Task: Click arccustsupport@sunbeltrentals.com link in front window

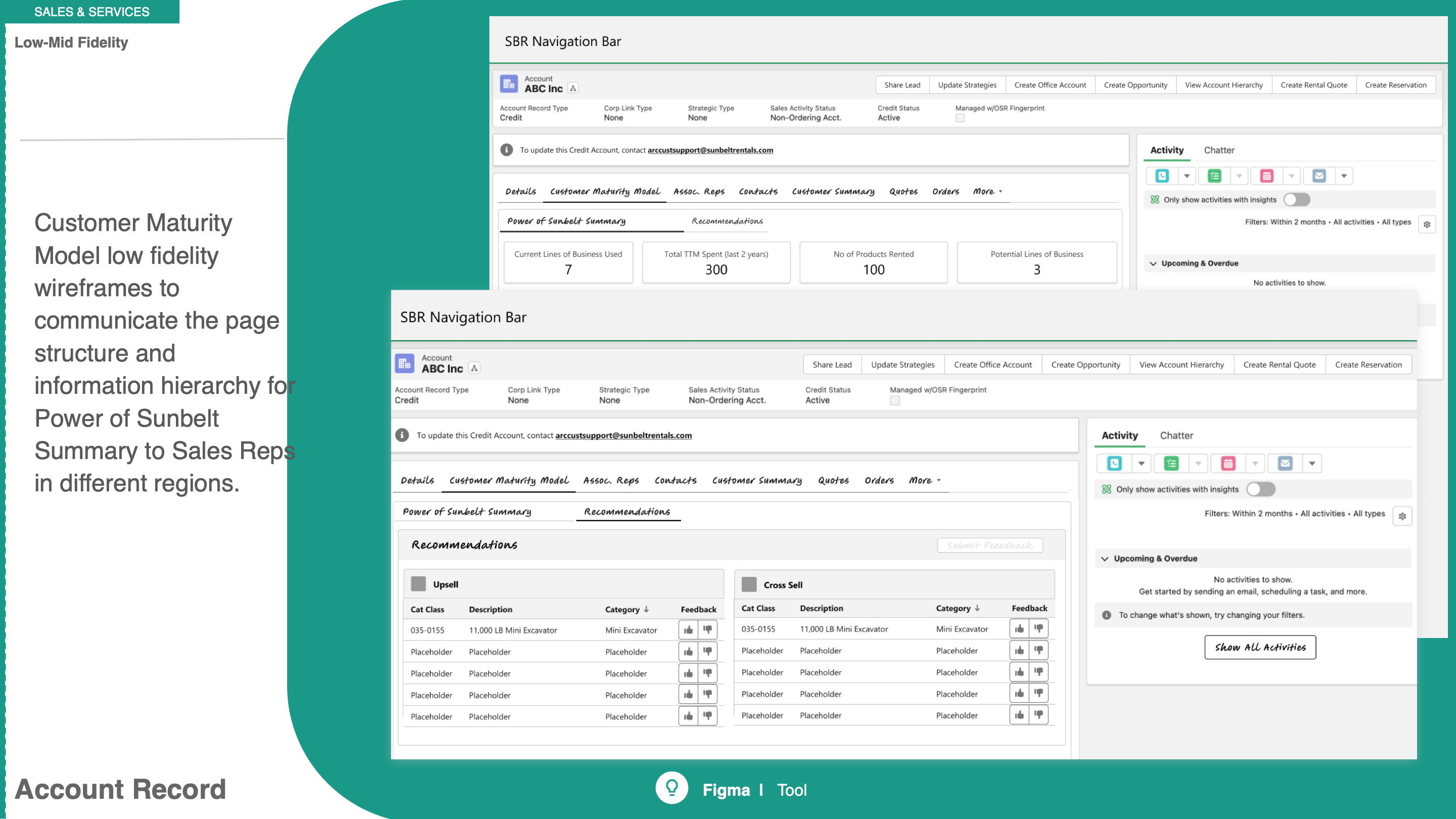Action: point(623,435)
